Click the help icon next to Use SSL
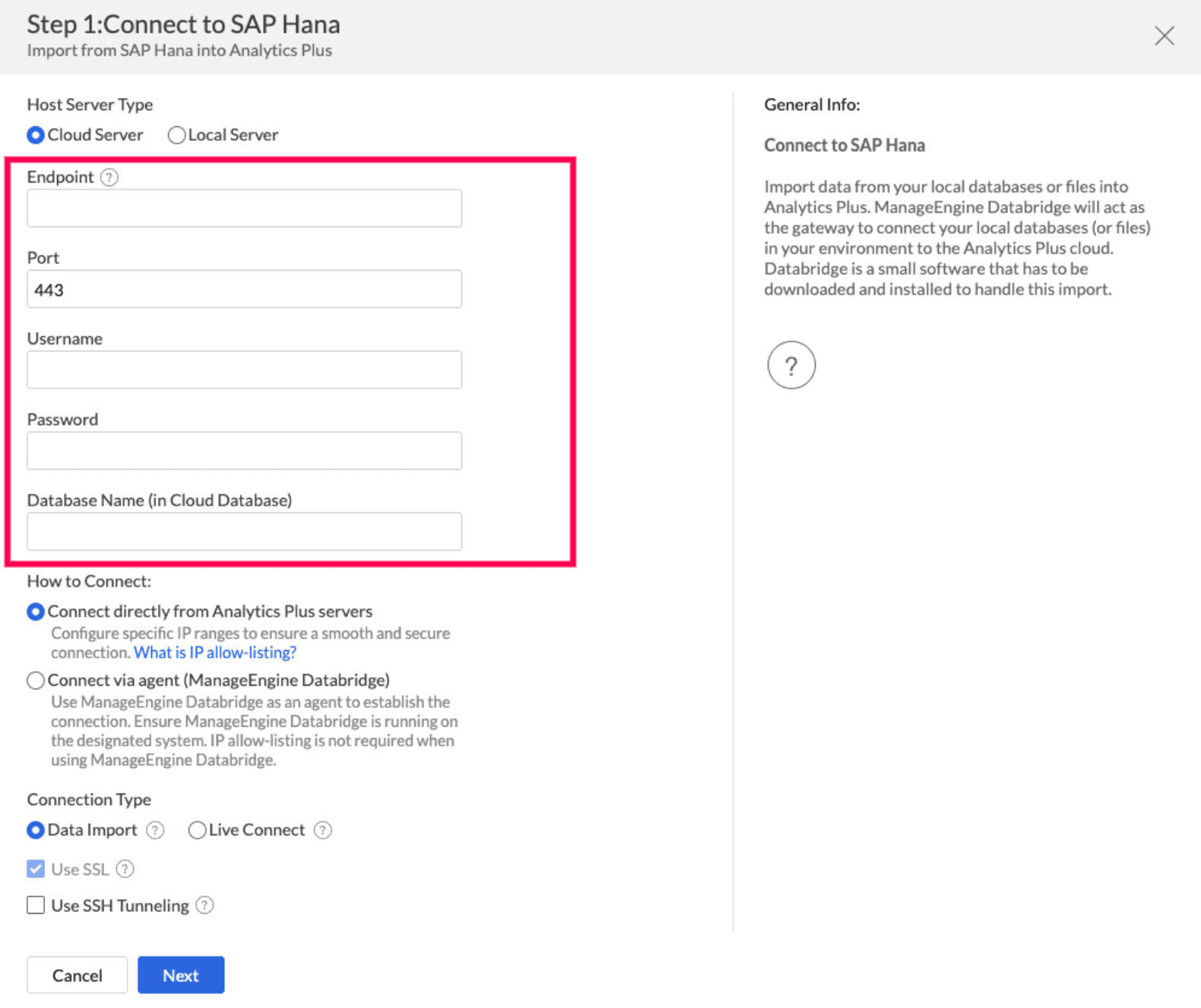The height and width of the screenshot is (1008, 1201). [x=125, y=869]
